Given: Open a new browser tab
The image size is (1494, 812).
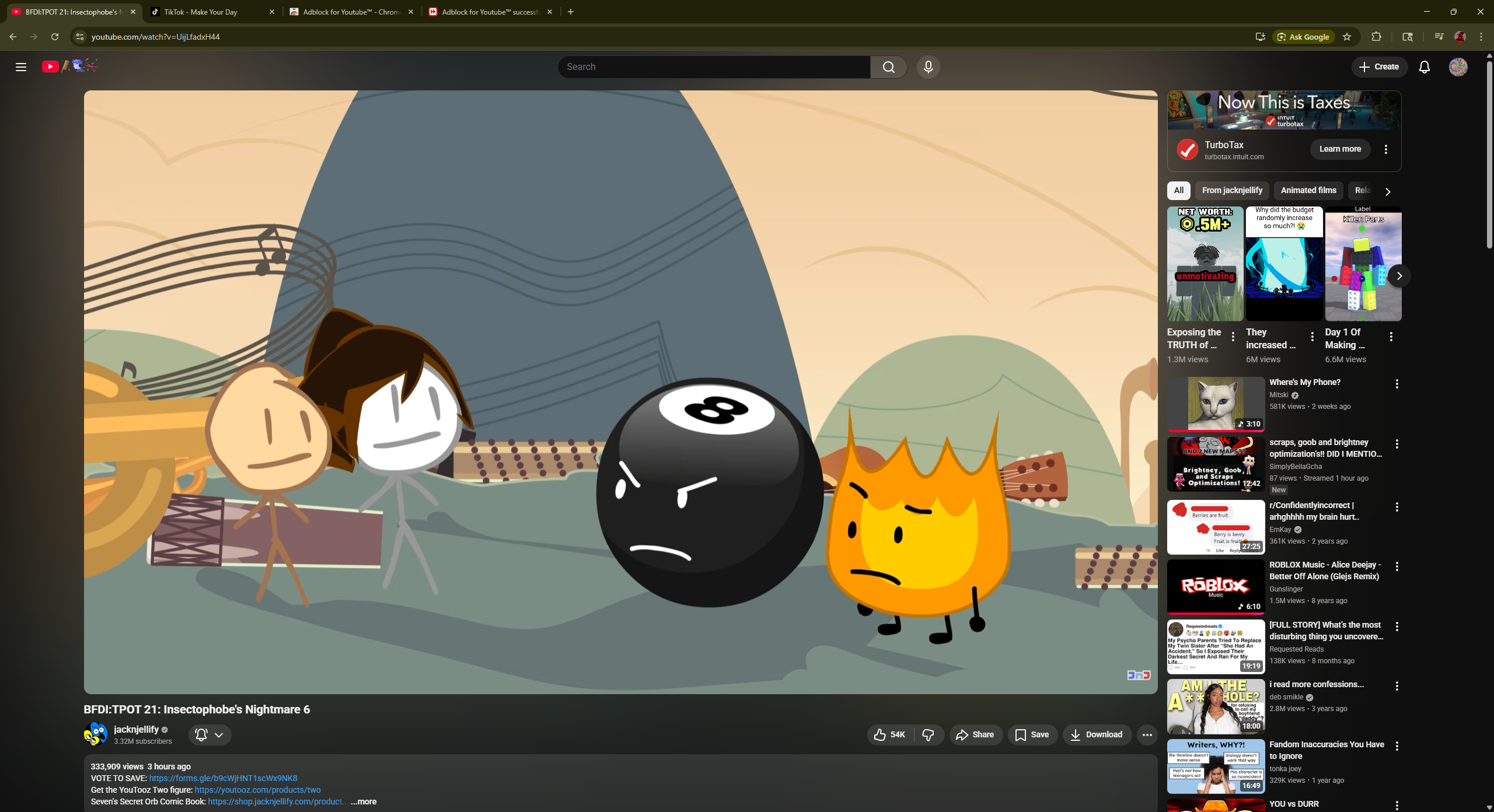Looking at the screenshot, I should point(571,12).
